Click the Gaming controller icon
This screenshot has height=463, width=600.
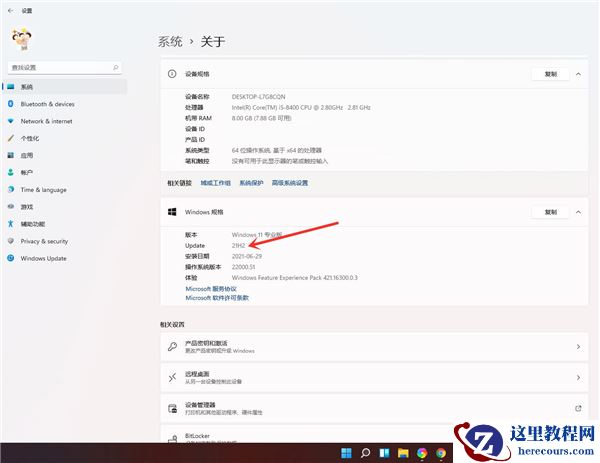[x=11, y=207]
